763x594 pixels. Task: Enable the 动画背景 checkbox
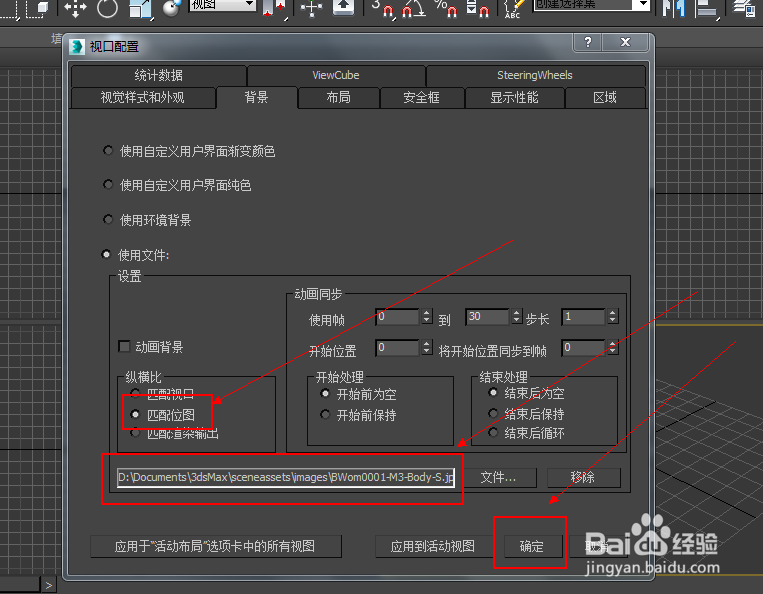coord(124,346)
